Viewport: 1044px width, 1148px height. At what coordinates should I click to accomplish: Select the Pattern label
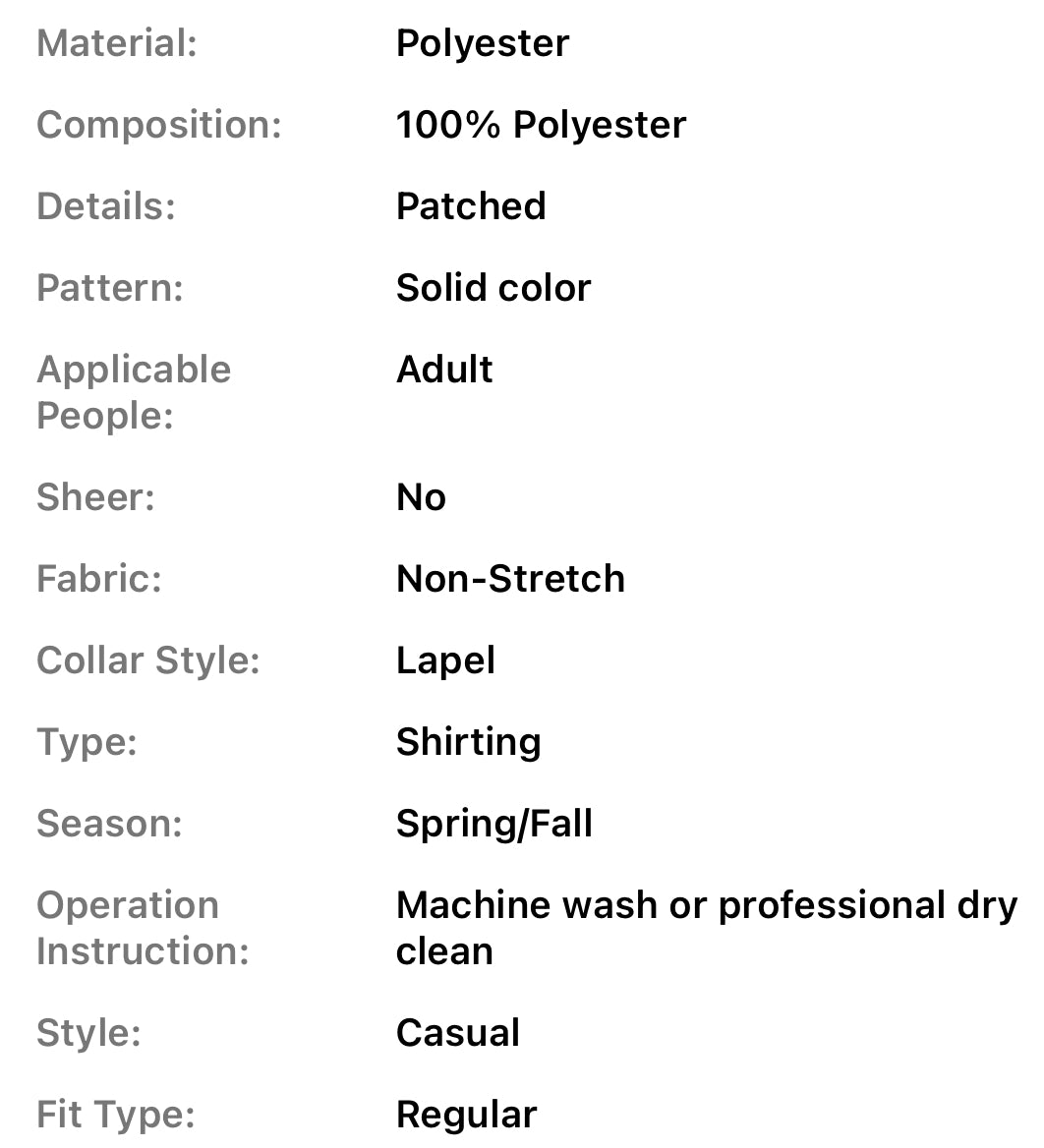(110, 289)
